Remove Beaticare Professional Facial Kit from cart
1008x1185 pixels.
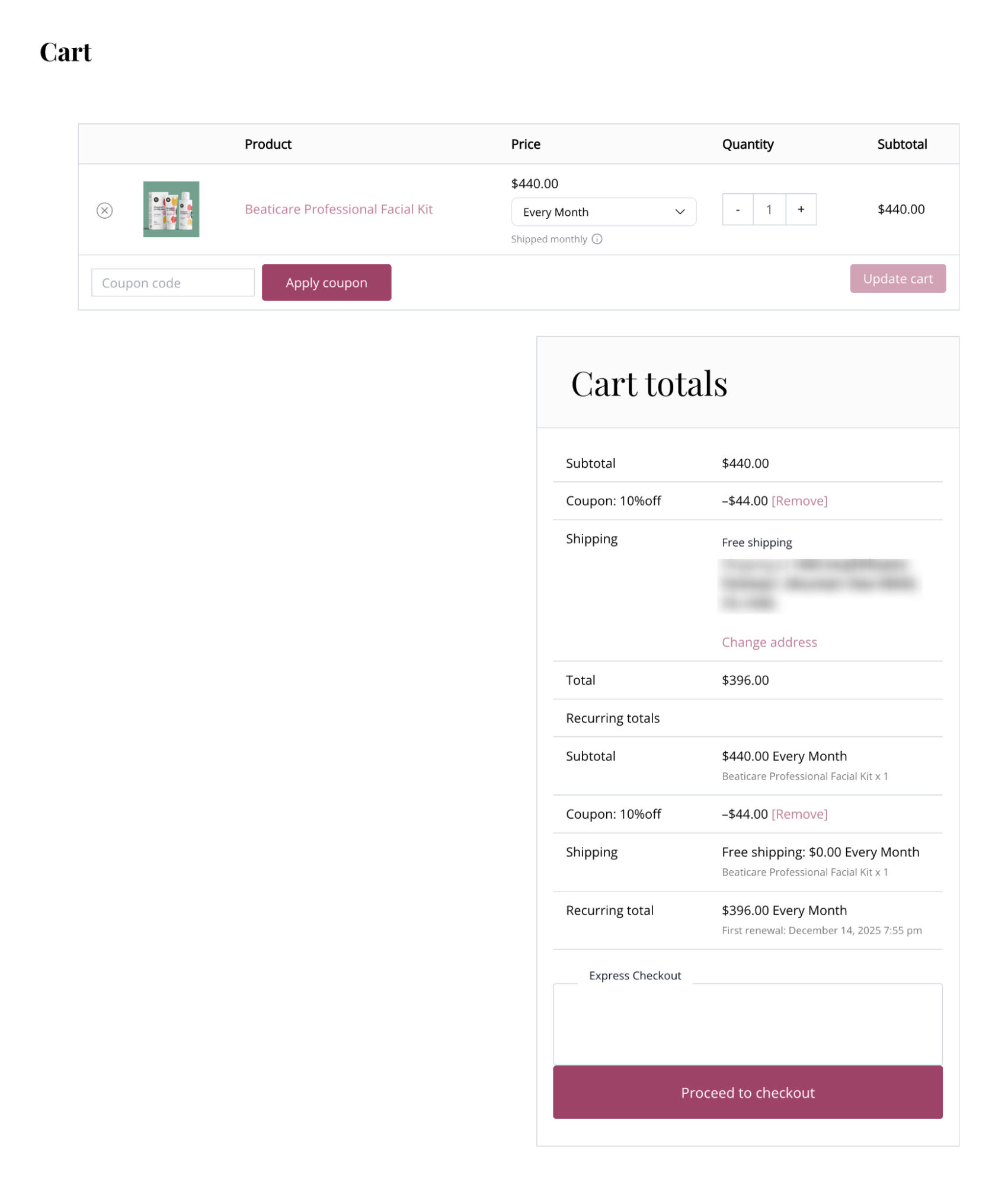pyautogui.click(x=105, y=210)
